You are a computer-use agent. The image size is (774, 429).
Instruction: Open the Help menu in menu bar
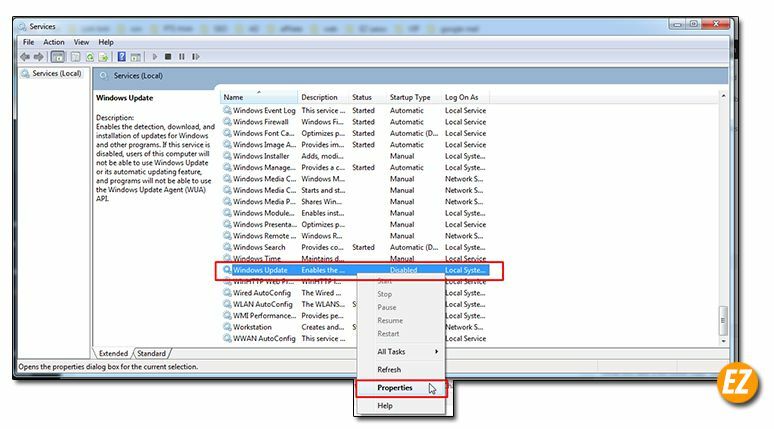[106, 42]
